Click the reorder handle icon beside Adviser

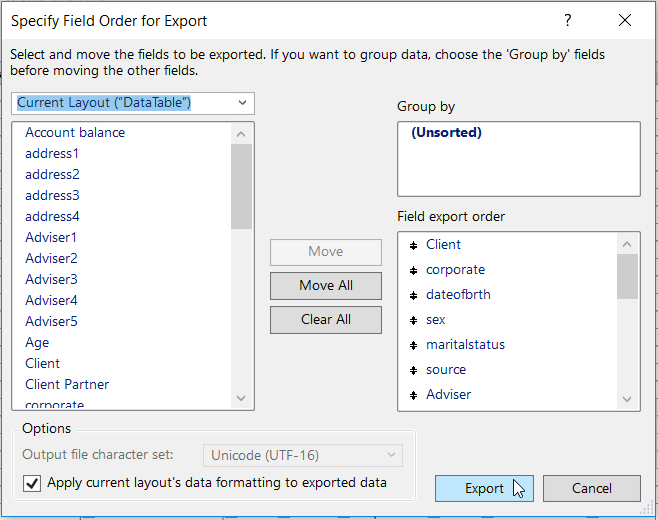413,395
